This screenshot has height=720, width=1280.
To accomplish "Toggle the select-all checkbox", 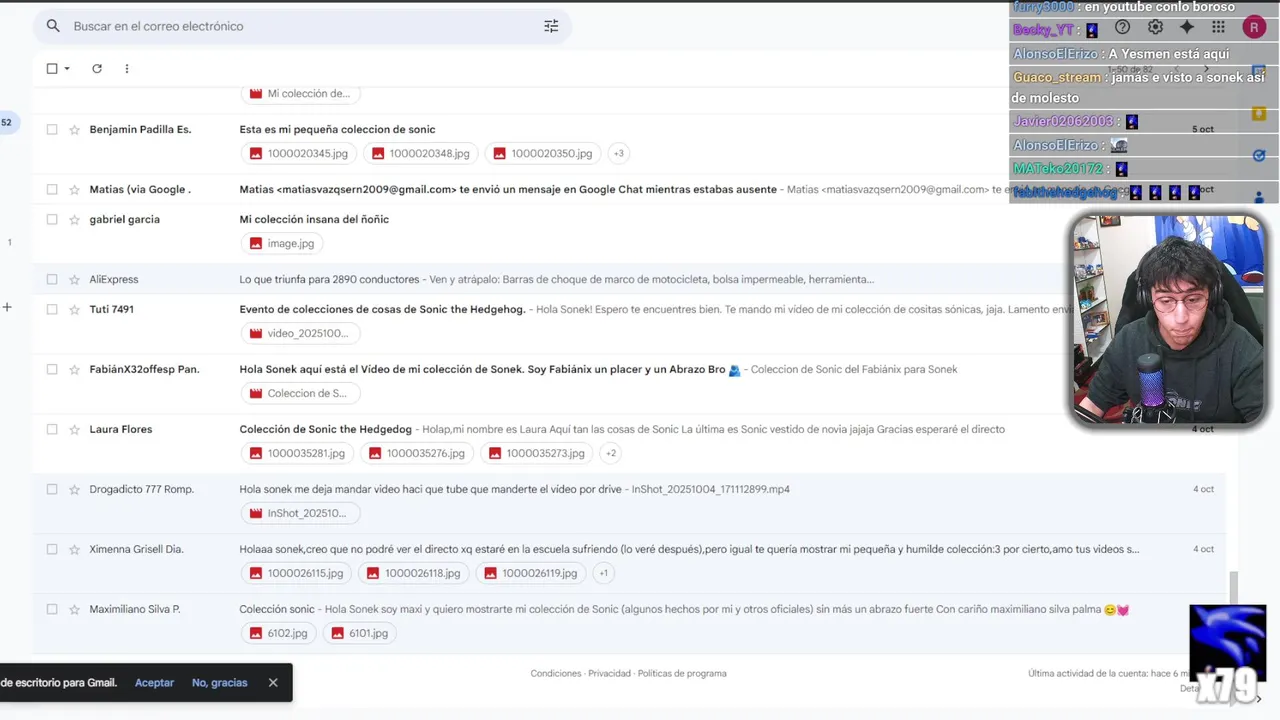I will tap(52, 69).
